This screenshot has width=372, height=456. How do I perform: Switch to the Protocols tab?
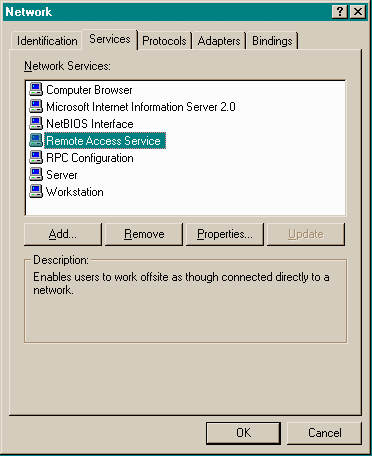point(164,41)
